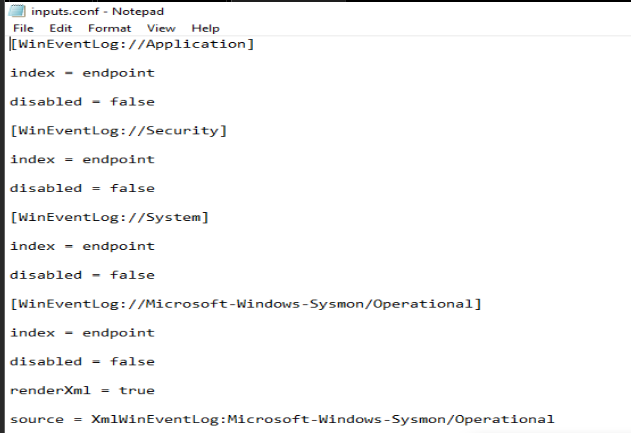
Task: Place cursor in the [WinEventLog://Security] line
Action: tap(119, 131)
